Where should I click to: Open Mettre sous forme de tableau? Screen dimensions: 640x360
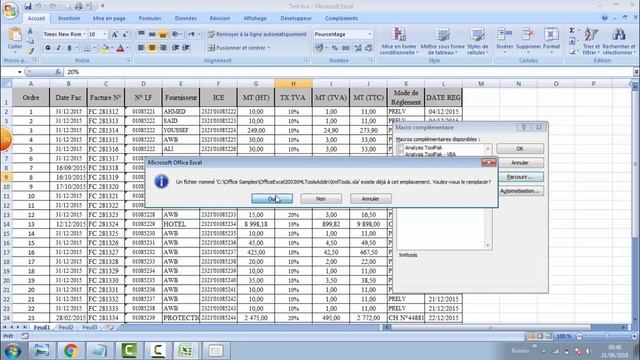coord(442,41)
